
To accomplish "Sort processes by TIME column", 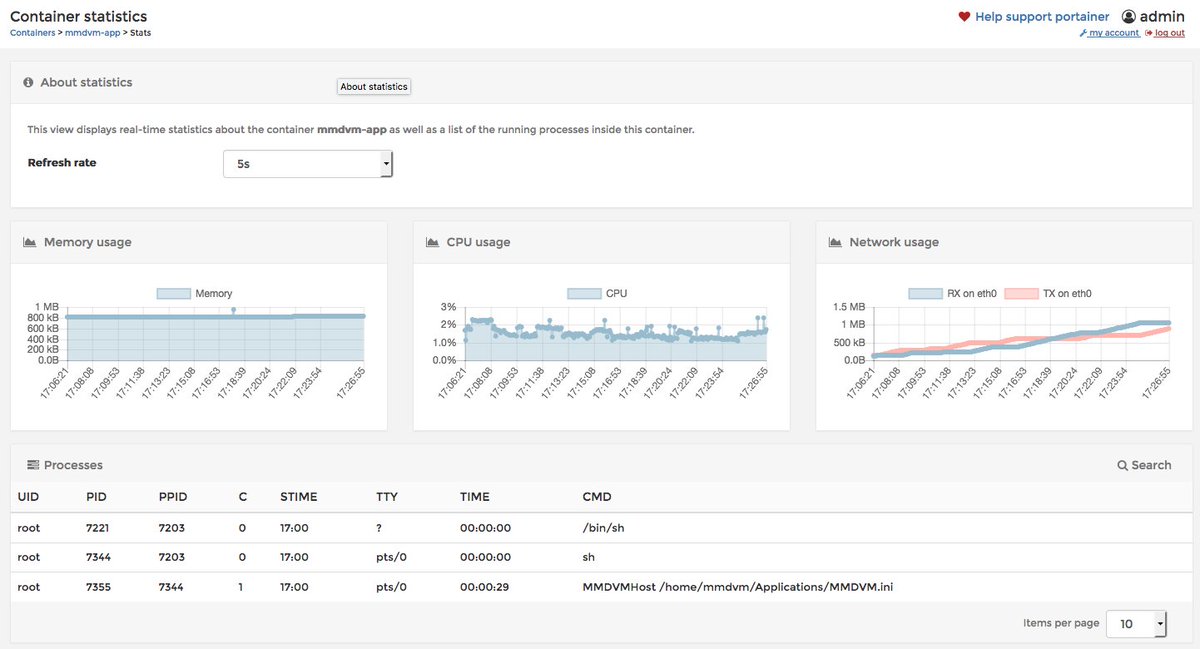I will coord(475,496).
